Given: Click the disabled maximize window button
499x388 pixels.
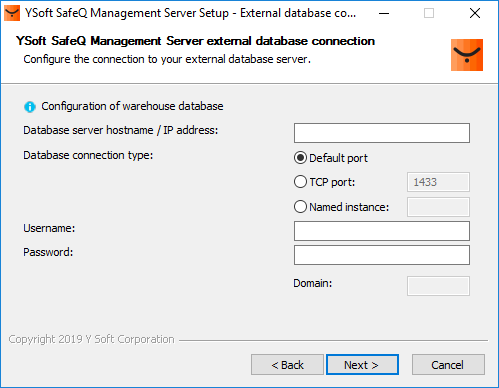Looking at the screenshot, I should coord(429,13).
